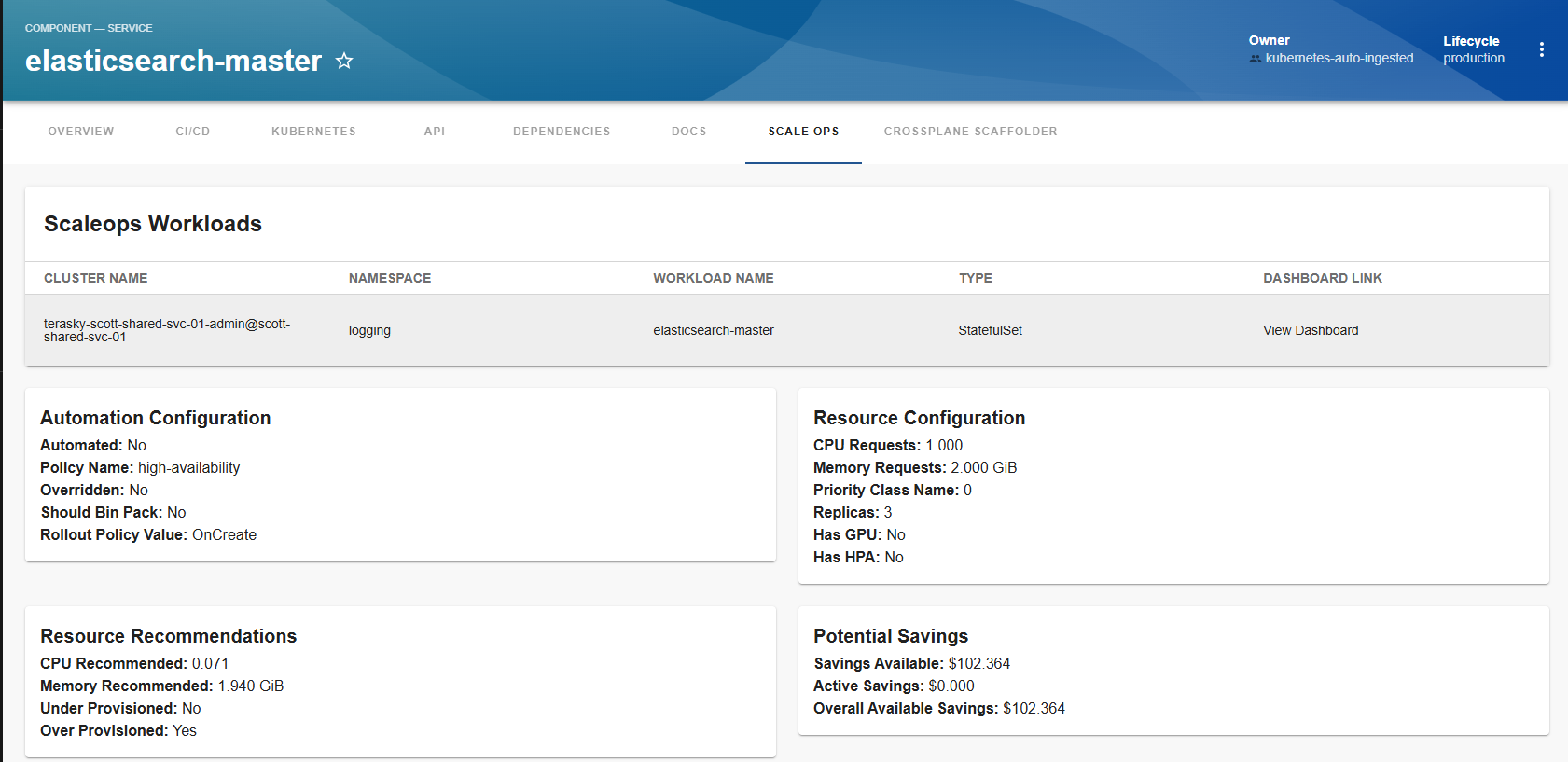Viewport: 1568px width, 762px height.
Task: Open the Crossplane Scaffolder tab
Action: 970,132
